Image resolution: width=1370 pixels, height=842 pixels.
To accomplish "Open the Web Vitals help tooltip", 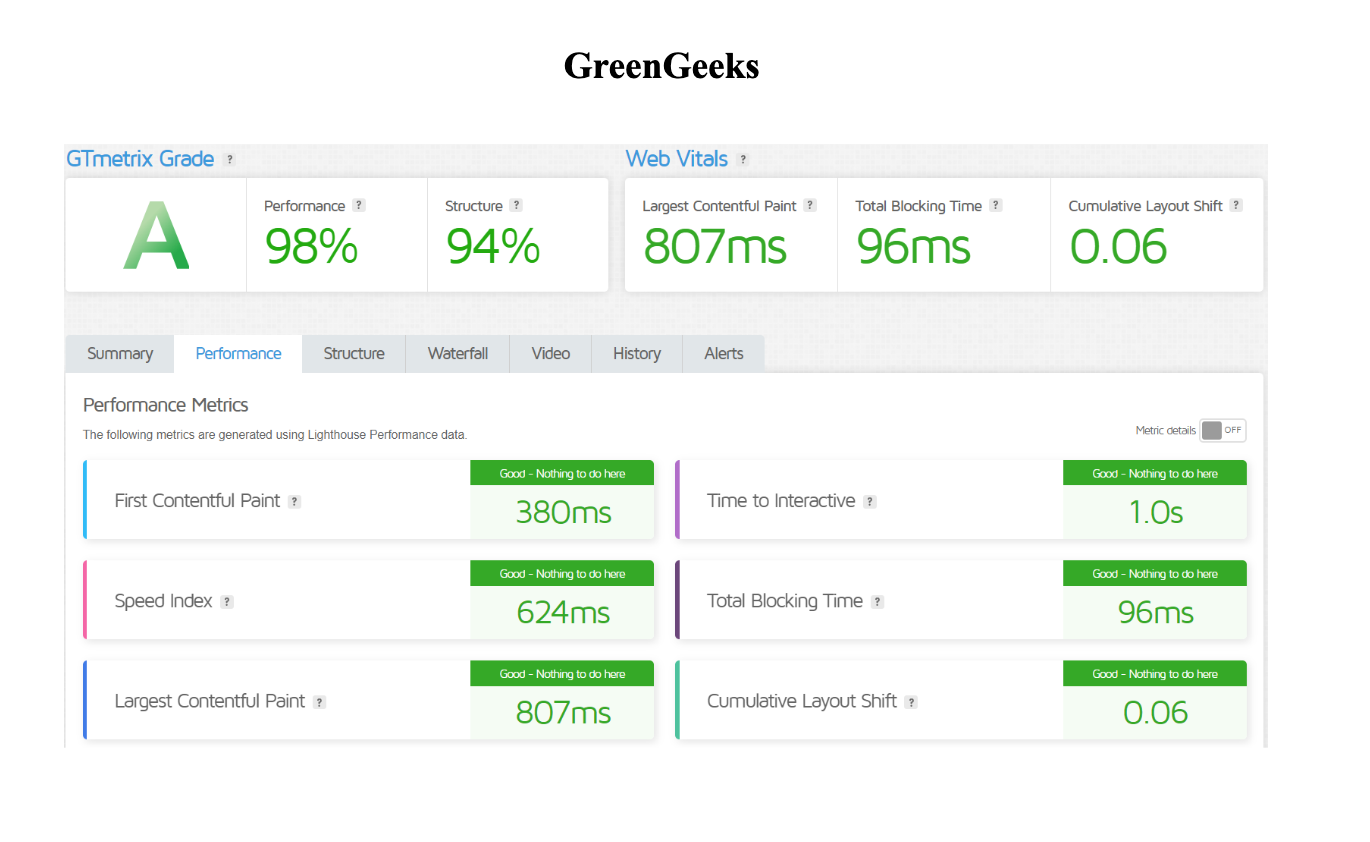I will [743, 159].
